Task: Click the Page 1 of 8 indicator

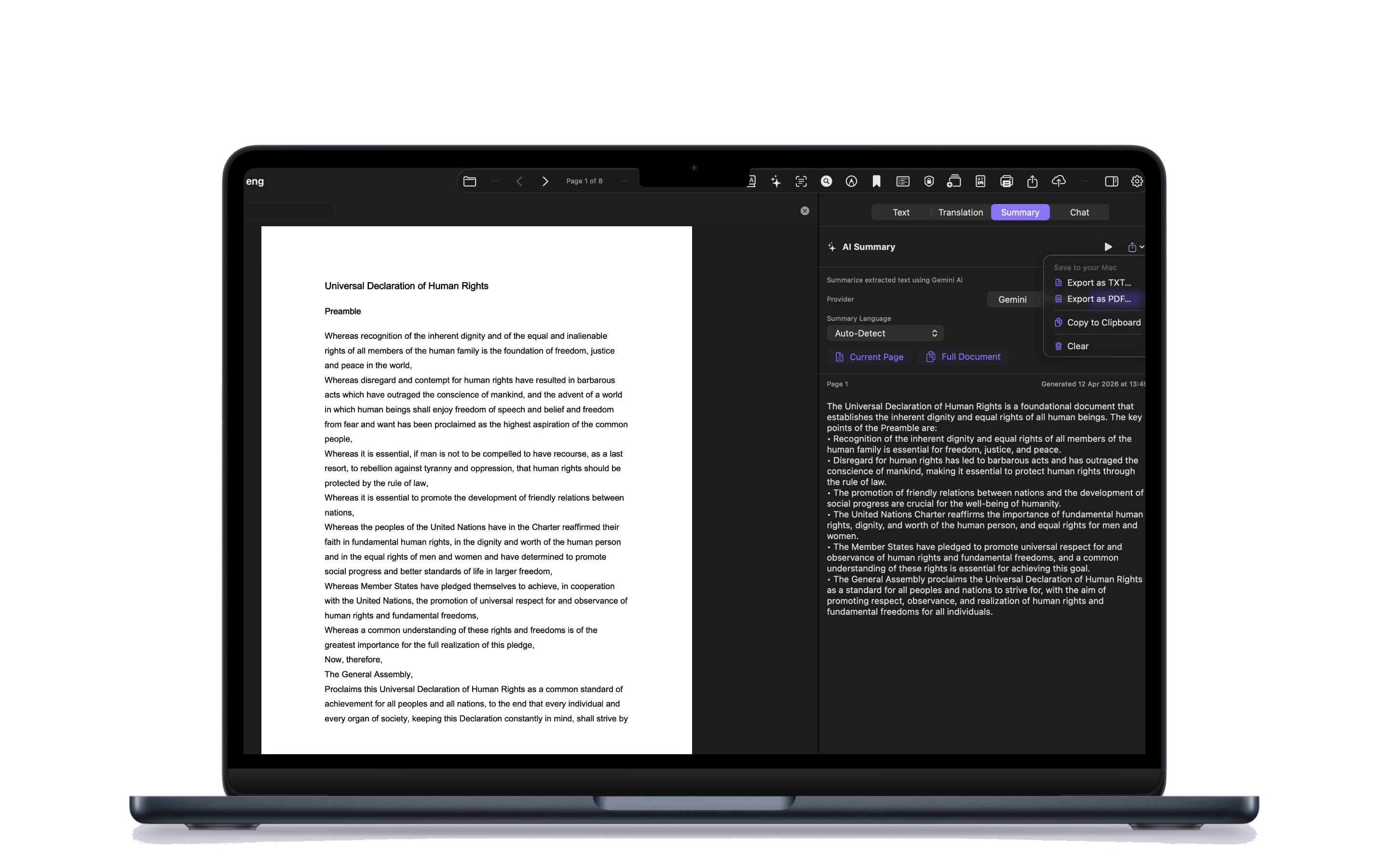Action: (585, 181)
